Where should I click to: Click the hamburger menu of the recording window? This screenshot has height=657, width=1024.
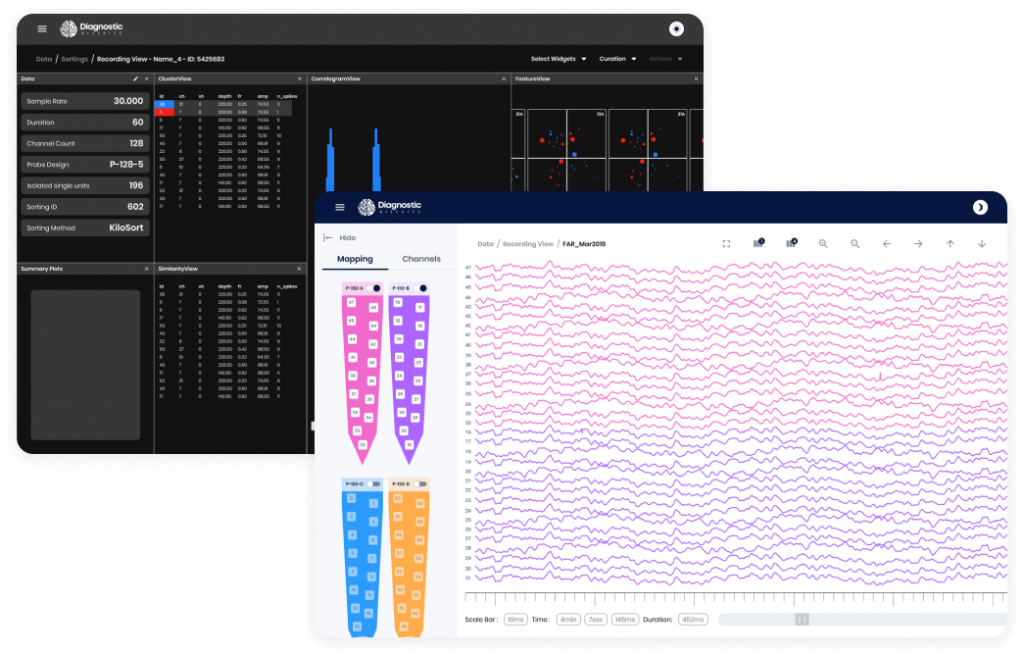pyautogui.click(x=340, y=207)
